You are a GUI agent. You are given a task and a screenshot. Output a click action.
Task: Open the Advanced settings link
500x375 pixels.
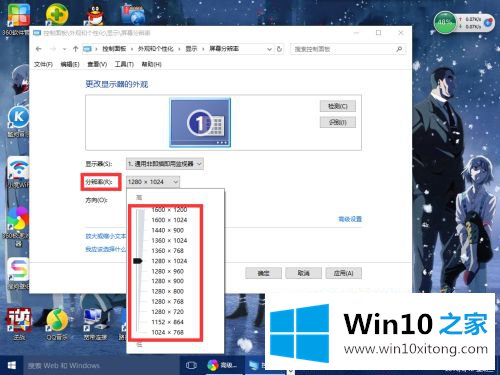click(x=350, y=219)
